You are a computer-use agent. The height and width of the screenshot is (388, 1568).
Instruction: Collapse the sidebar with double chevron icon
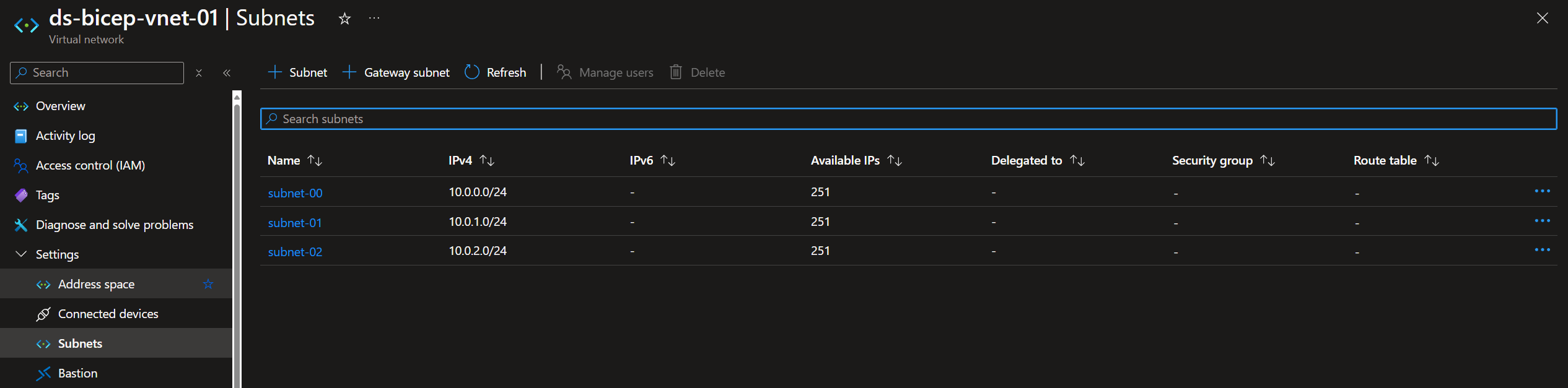[227, 73]
